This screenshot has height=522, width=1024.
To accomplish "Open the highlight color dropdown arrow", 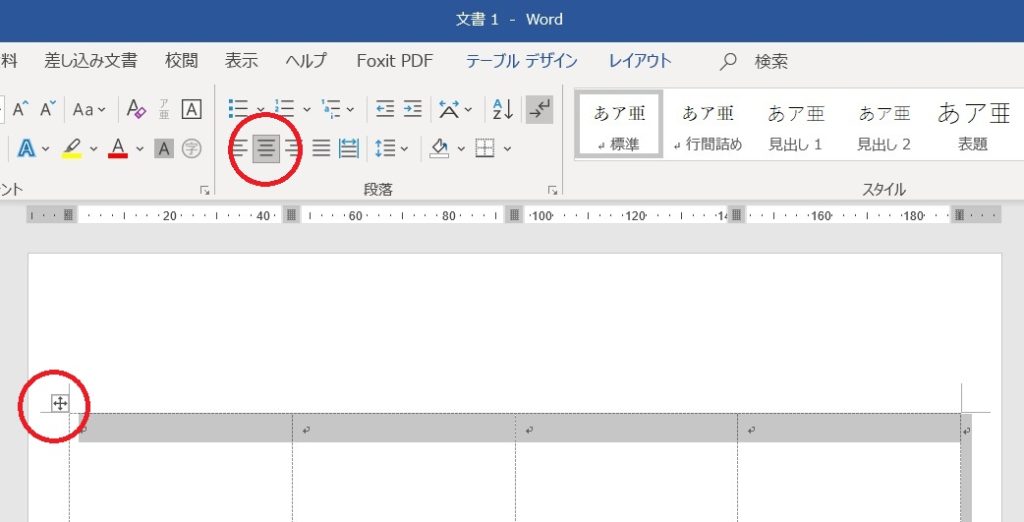I will (93, 150).
